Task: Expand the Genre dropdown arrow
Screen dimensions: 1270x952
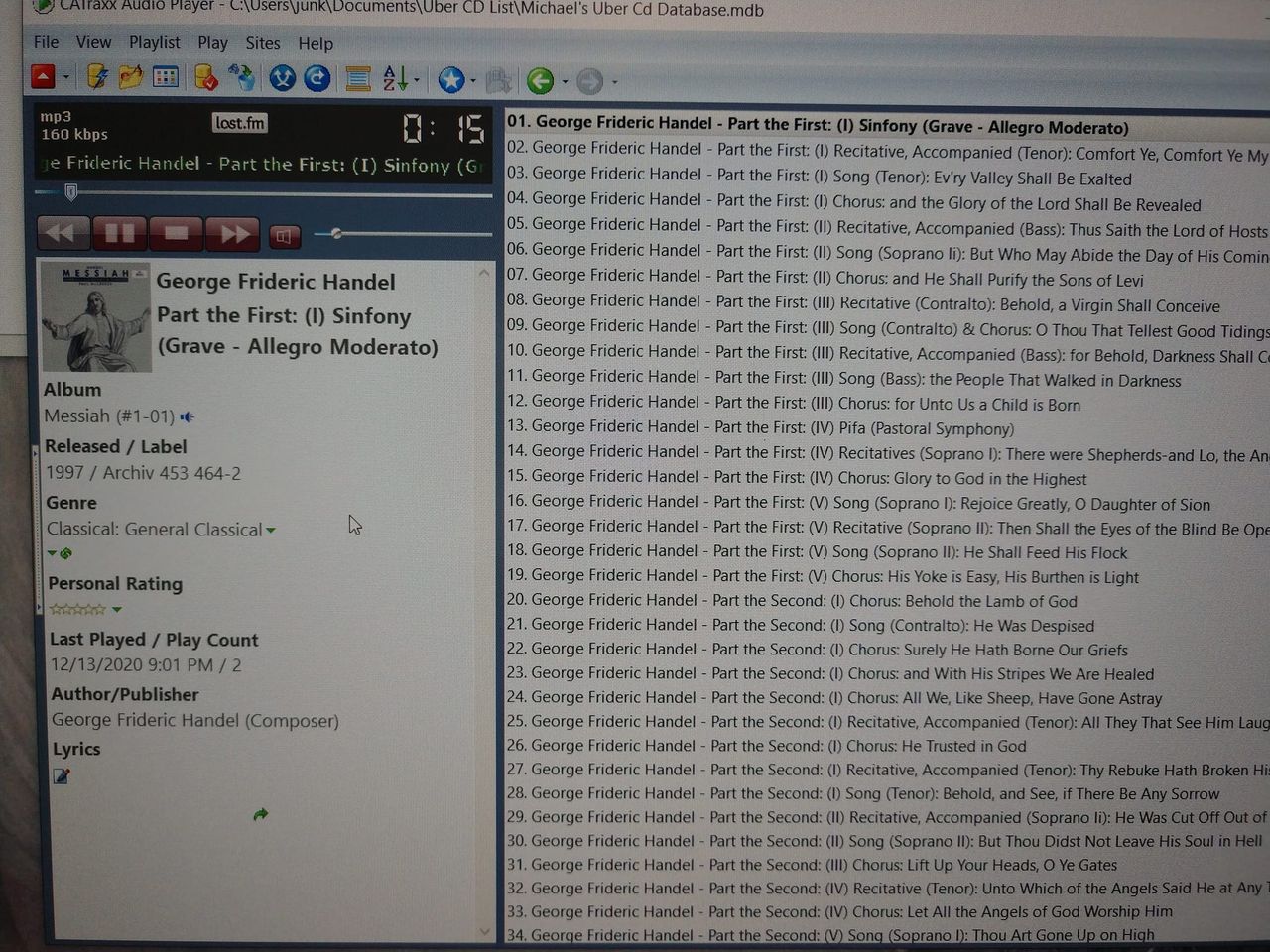Action: click(271, 531)
